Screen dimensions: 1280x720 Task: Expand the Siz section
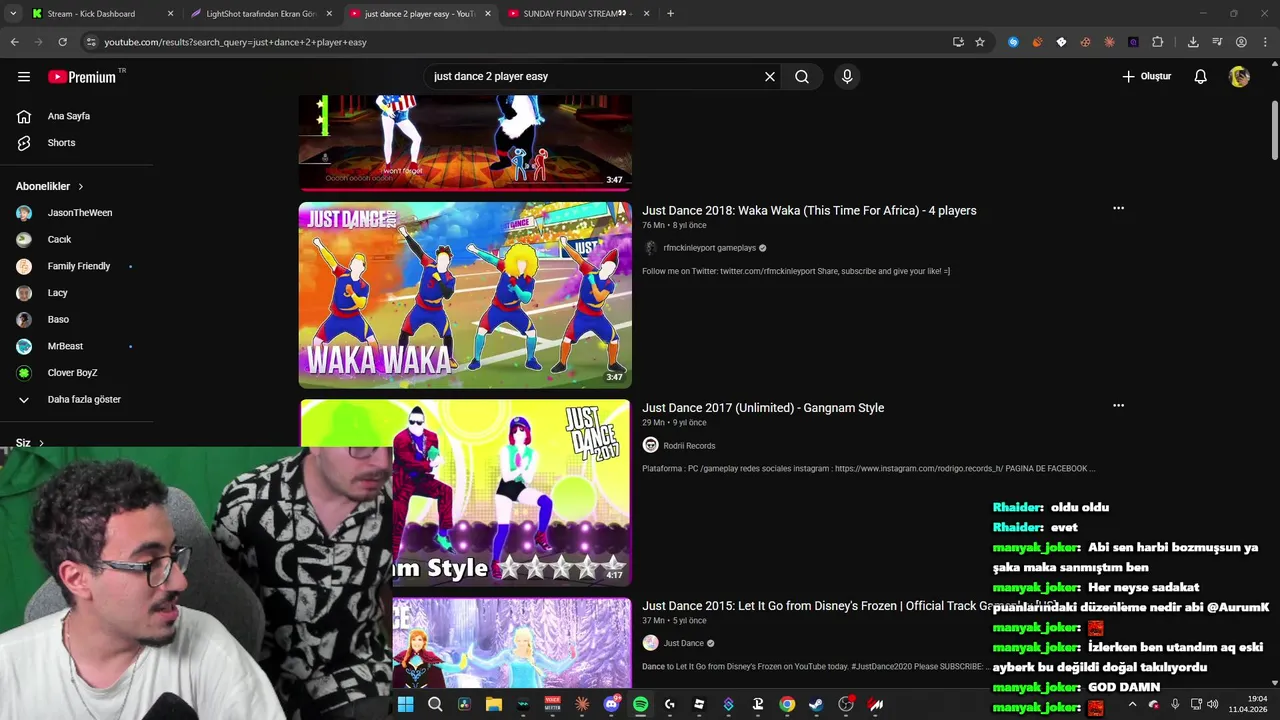[x=30, y=443]
